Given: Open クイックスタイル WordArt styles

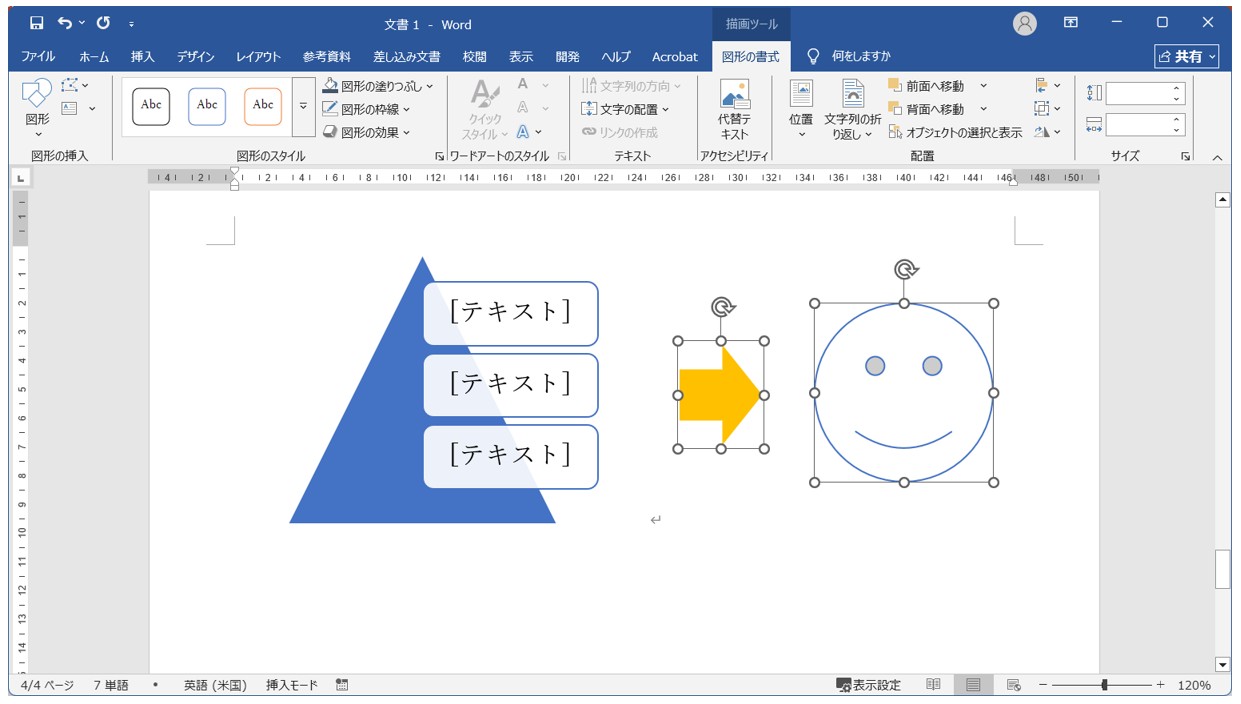Looking at the screenshot, I should (x=485, y=110).
